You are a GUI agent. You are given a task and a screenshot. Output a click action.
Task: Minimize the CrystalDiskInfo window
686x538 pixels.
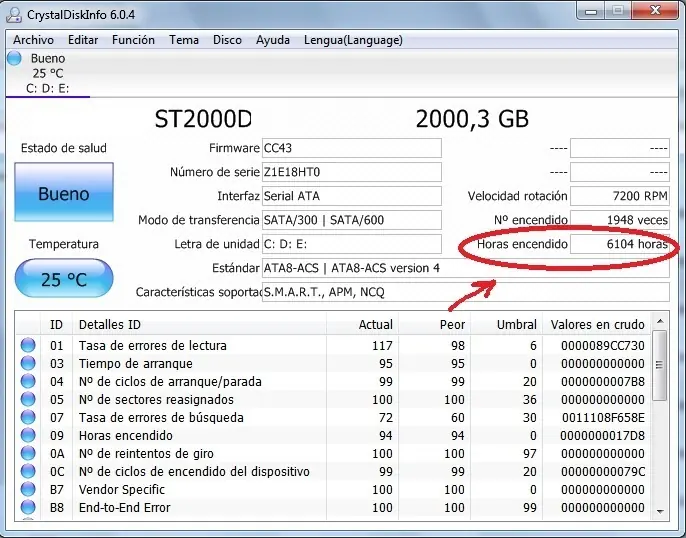(591, 11)
